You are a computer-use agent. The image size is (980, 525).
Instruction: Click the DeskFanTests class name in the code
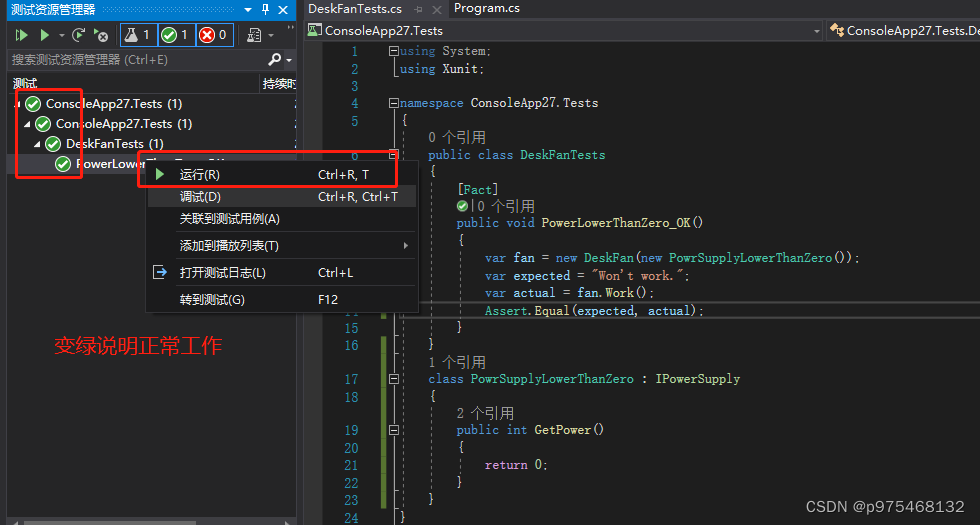[x=562, y=154]
